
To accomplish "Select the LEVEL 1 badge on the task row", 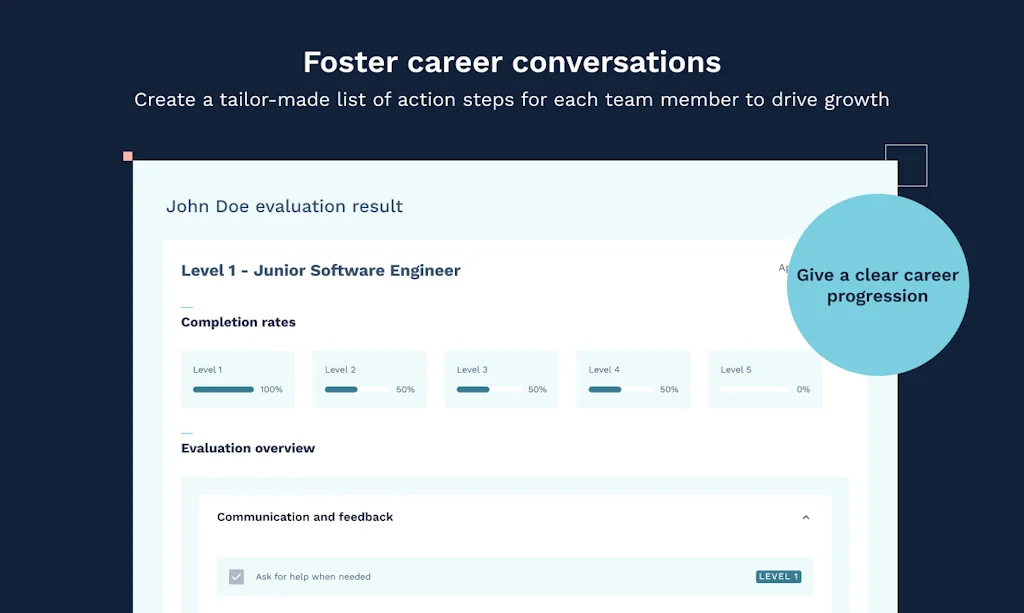I will coord(778,576).
